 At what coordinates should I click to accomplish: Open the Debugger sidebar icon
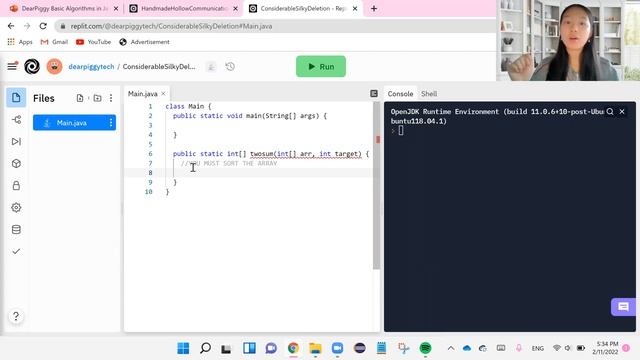(x=16, y=142)
